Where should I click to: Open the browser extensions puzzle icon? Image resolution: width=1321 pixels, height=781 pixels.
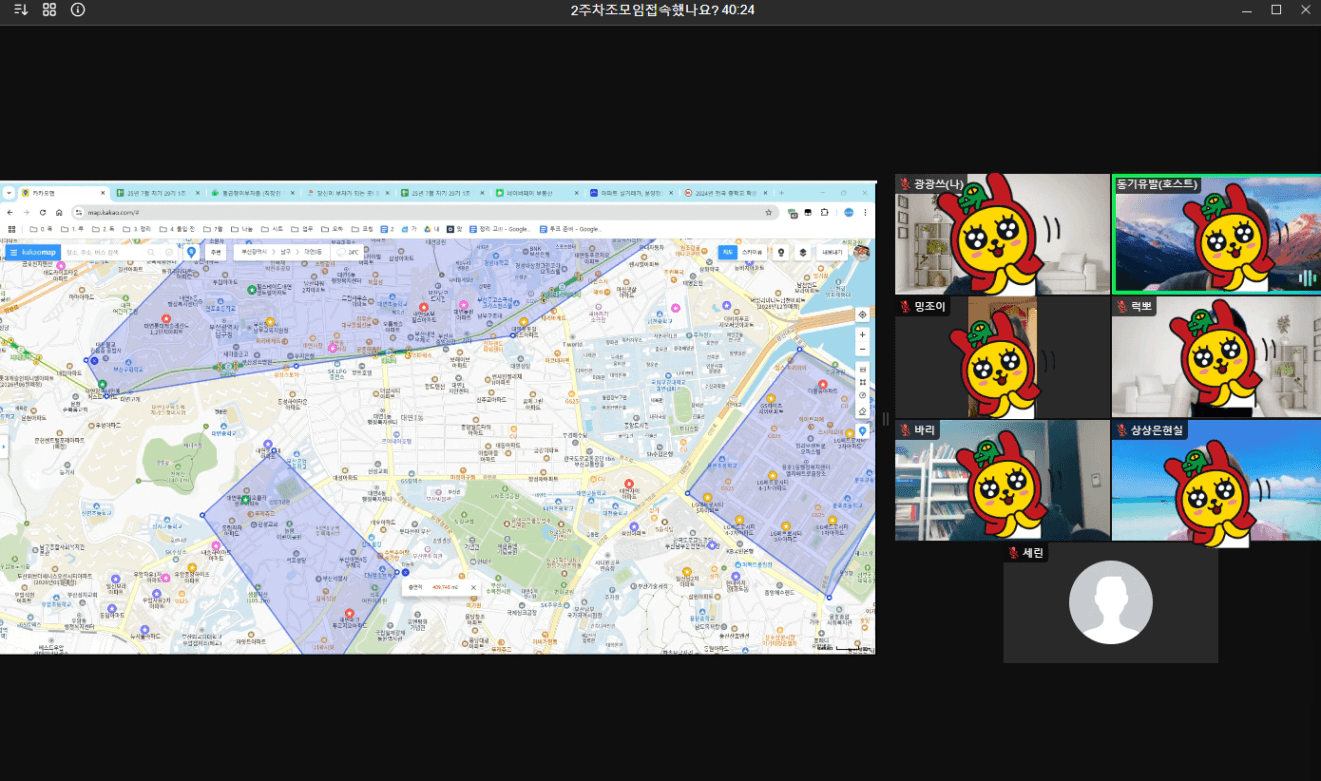click(825, 212)
